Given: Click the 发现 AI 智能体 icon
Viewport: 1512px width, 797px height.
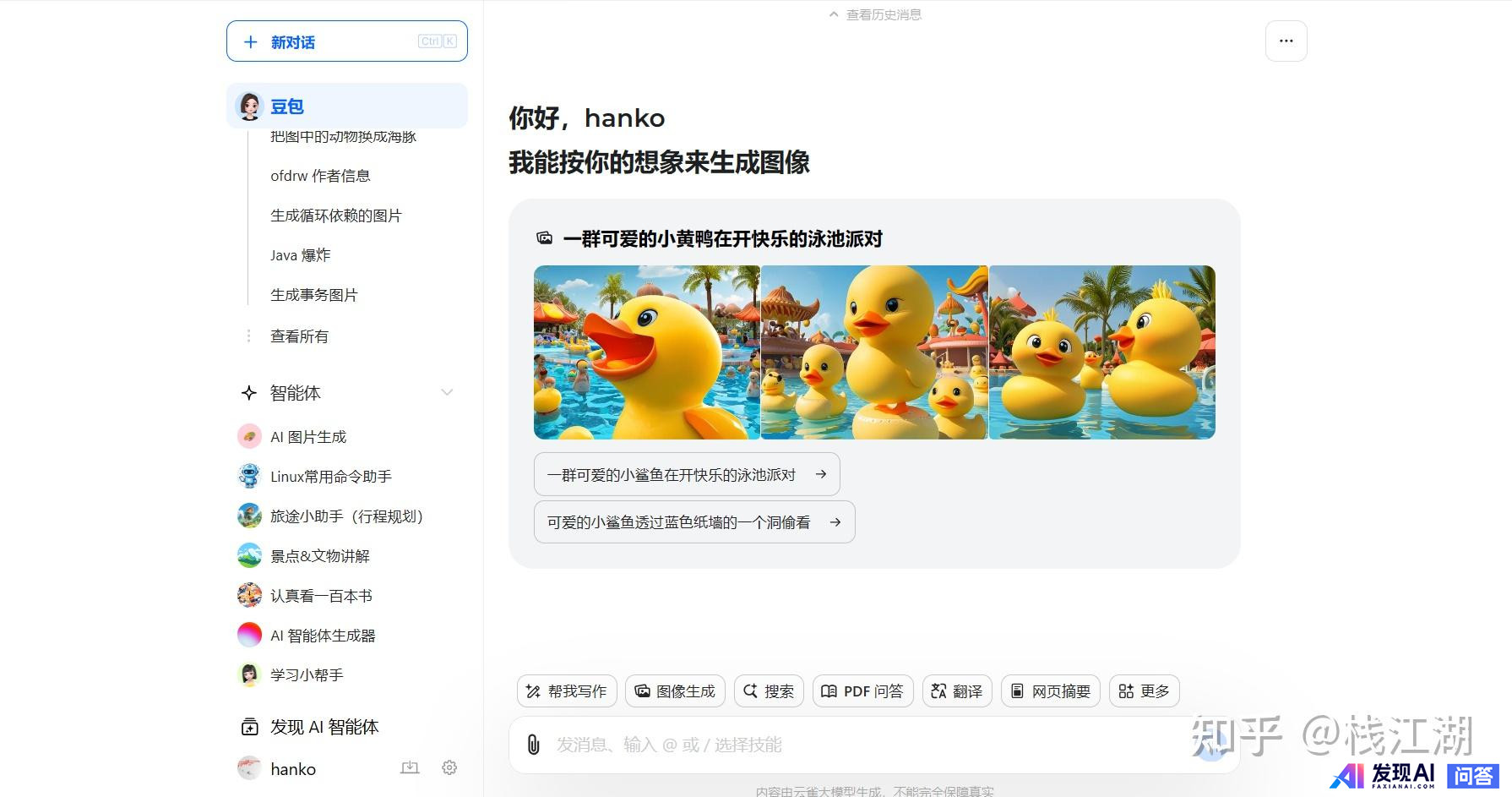Looking at the screenshot, I should pyautogui.click(x=250, y=727).
